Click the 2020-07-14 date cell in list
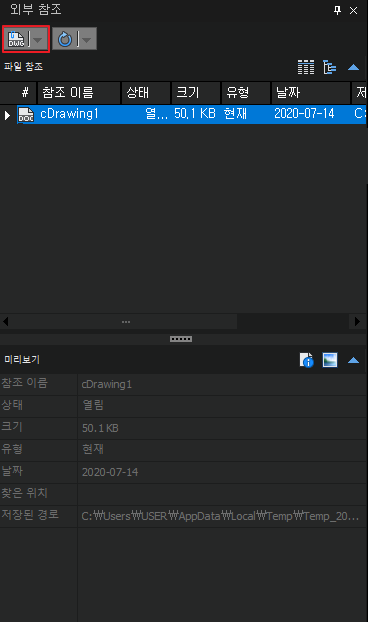The image size is (368, 622). (x=304, y=114)
